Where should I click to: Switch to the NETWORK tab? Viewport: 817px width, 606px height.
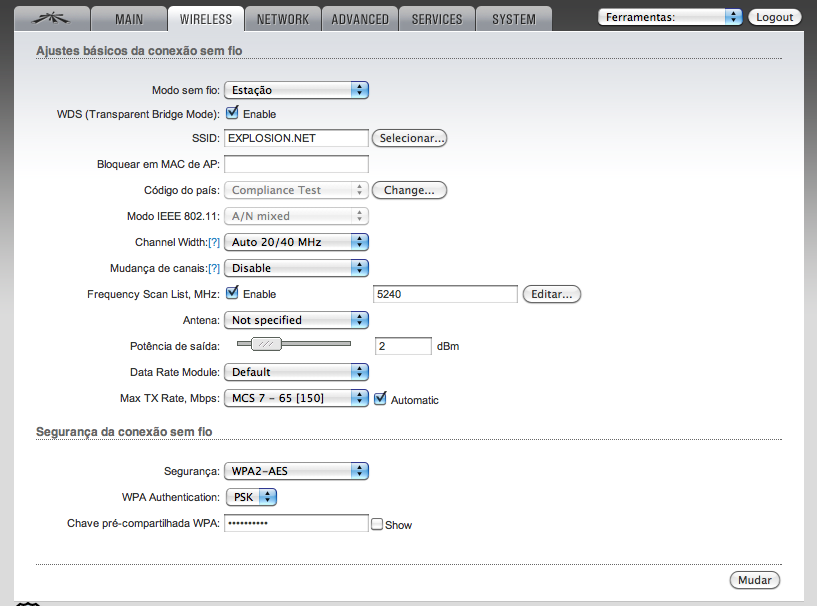click(x=283, y=19)
